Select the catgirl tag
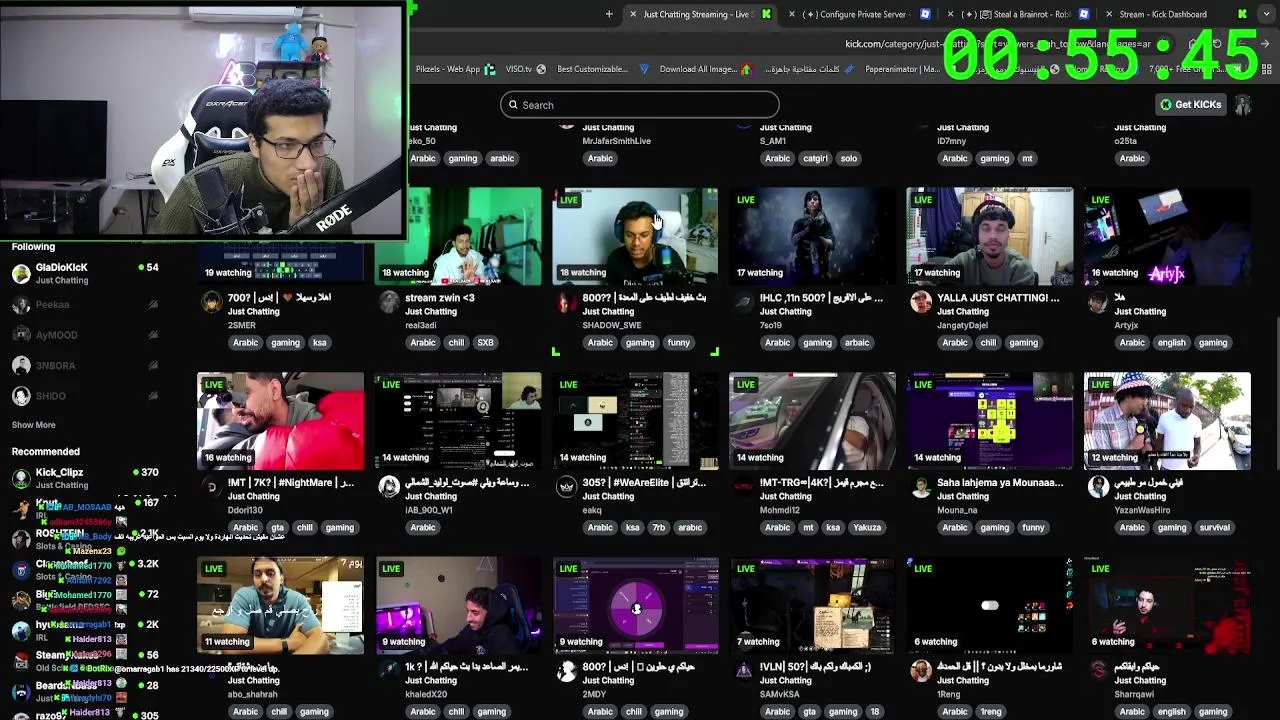1280x720 pixels. click(815, 158)
